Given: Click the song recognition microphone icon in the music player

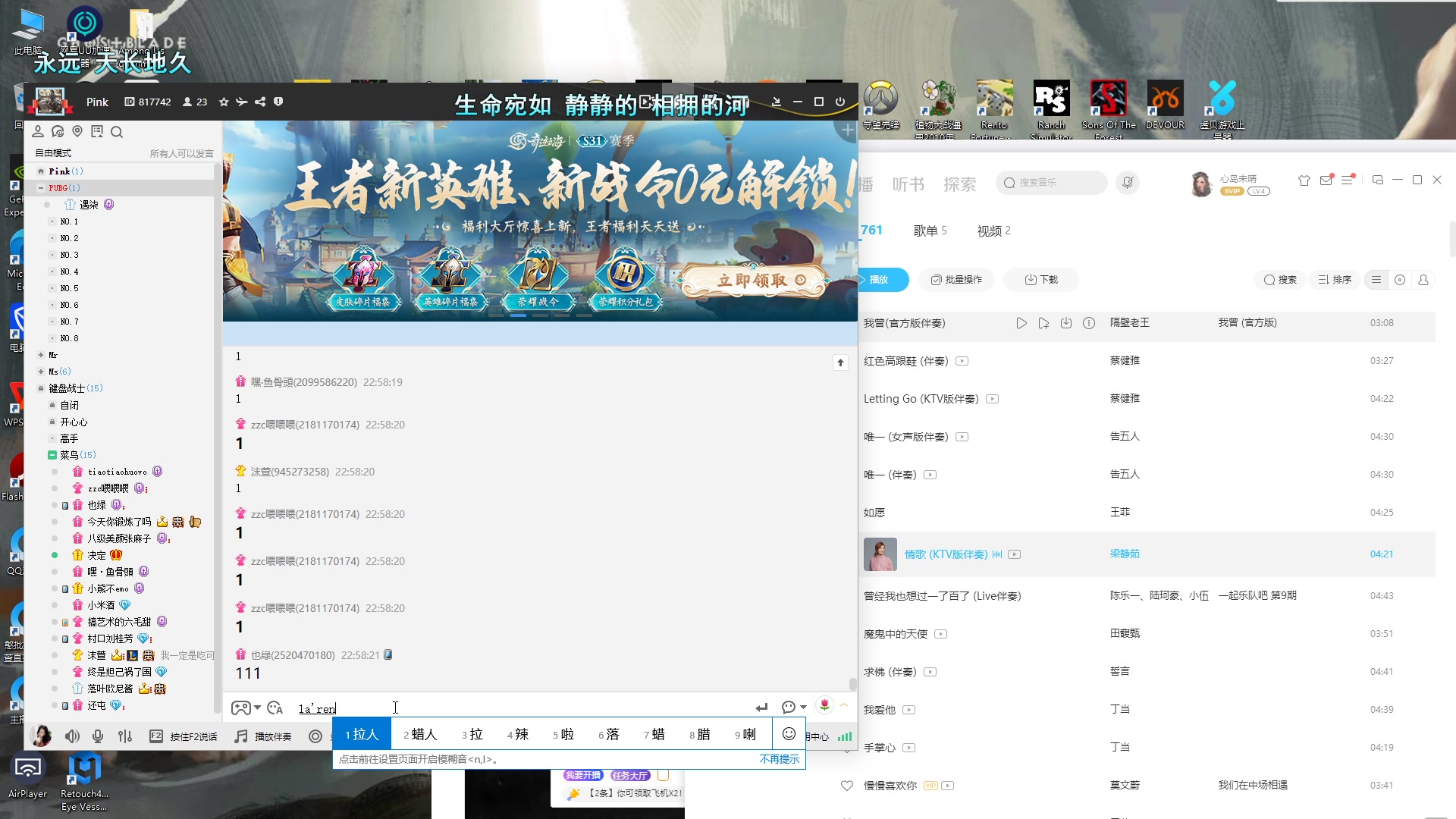Looking at the screenshot, I should (1128, 183).
